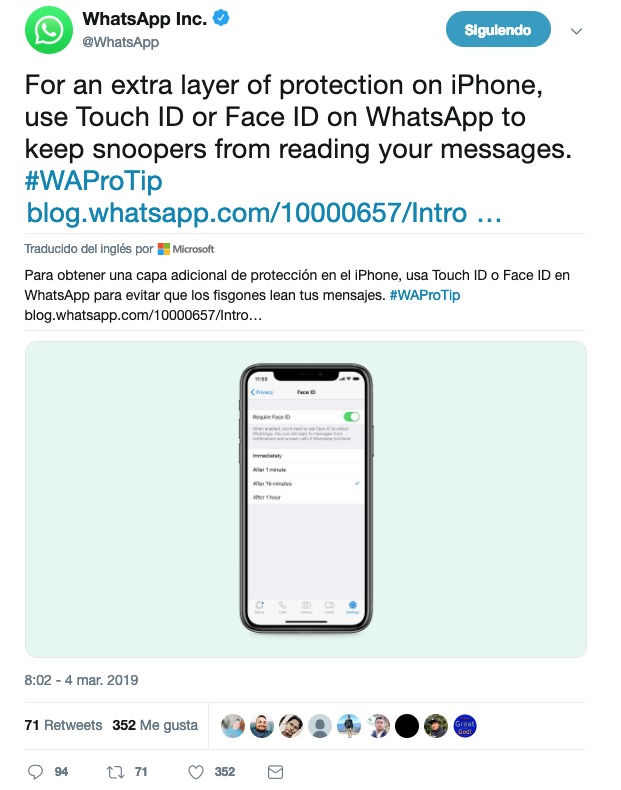This screenshot has height=790, width=621.
Task: Click the 8:02 - 4 mar. 2019 timestamp
Action: [81, 680]
